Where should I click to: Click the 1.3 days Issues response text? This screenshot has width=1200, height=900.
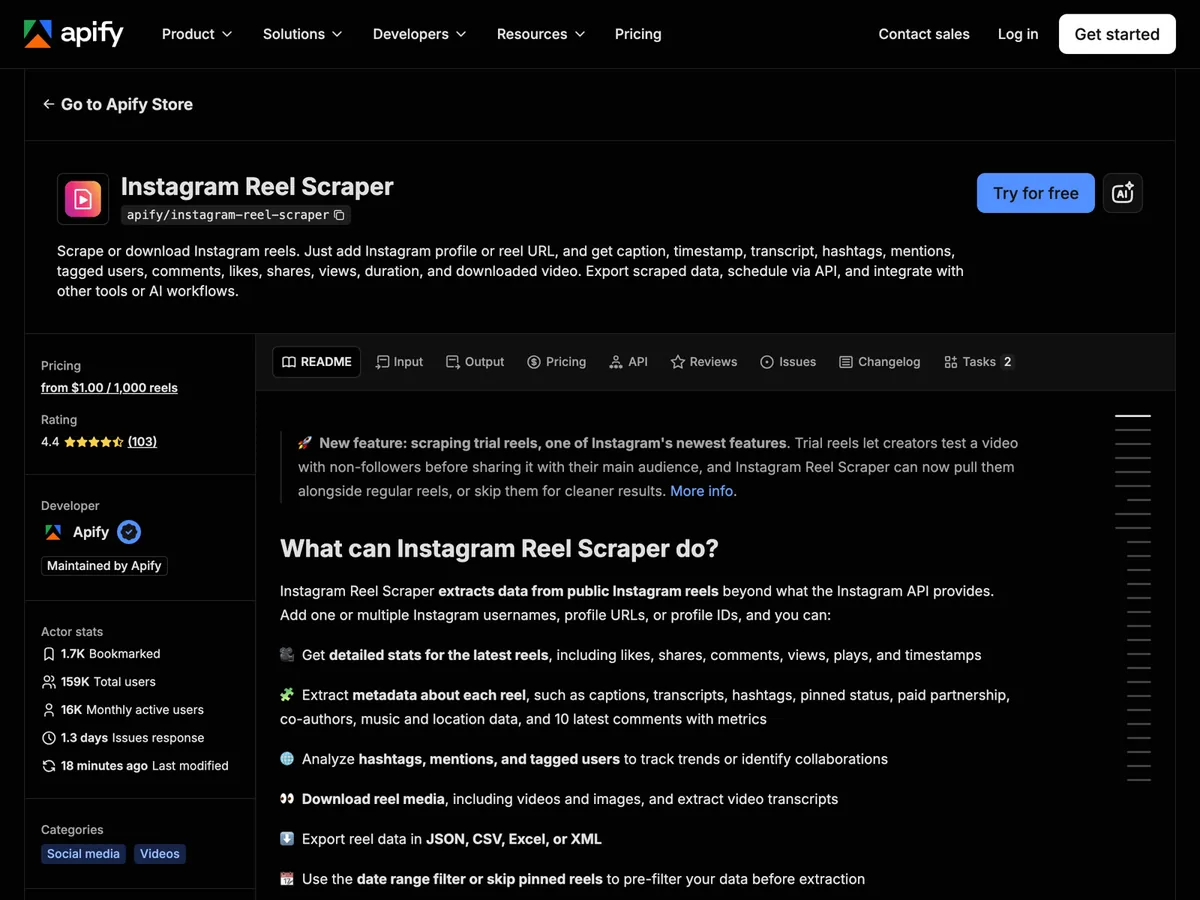132,738
